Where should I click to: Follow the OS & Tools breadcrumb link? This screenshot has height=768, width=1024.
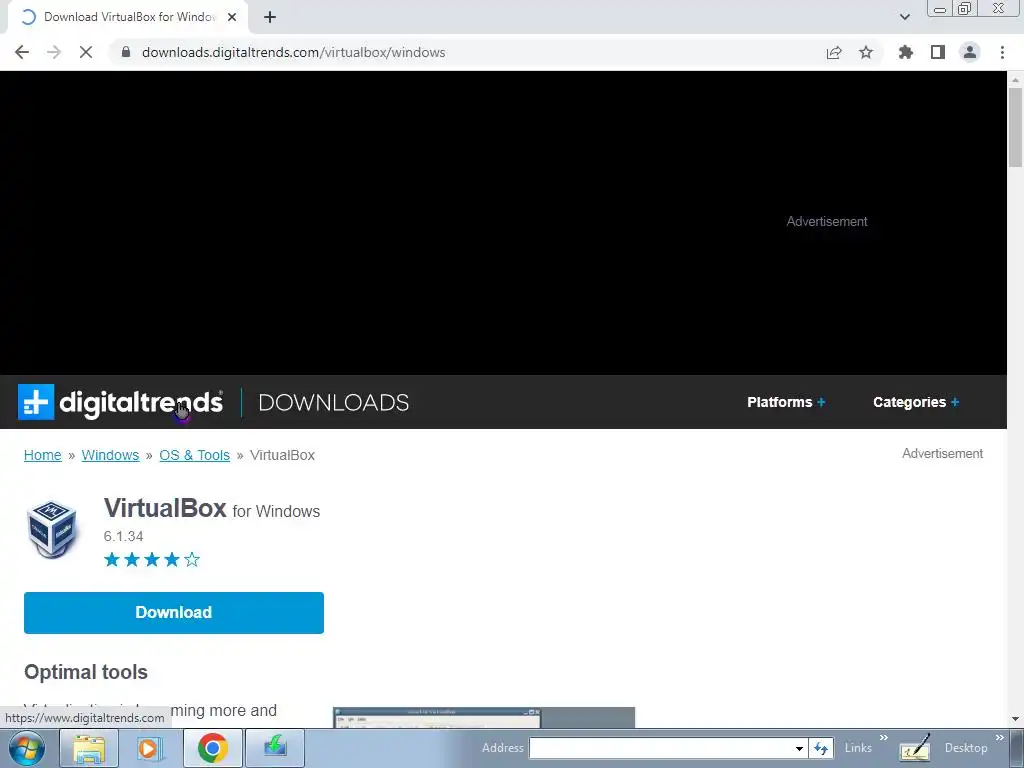(x=195, y=455)
